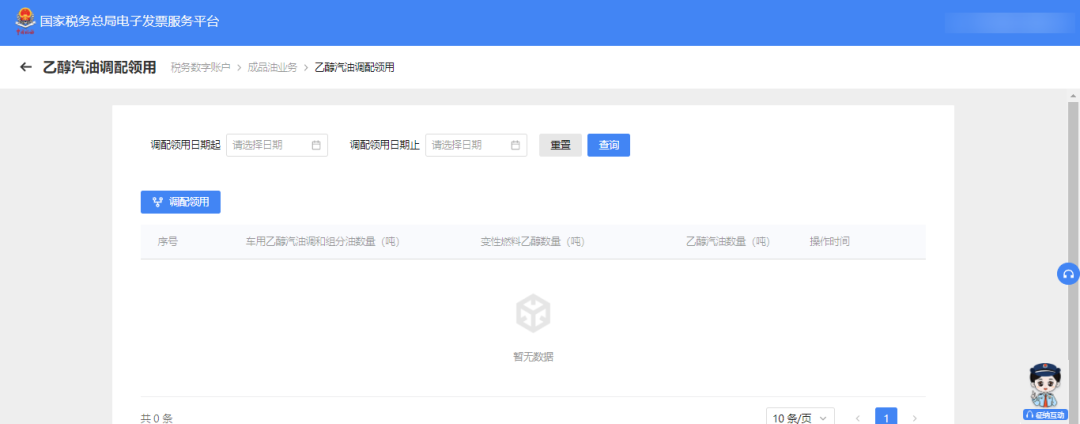
Task: Click the 重置 reset button
Action: coord(560,145)
